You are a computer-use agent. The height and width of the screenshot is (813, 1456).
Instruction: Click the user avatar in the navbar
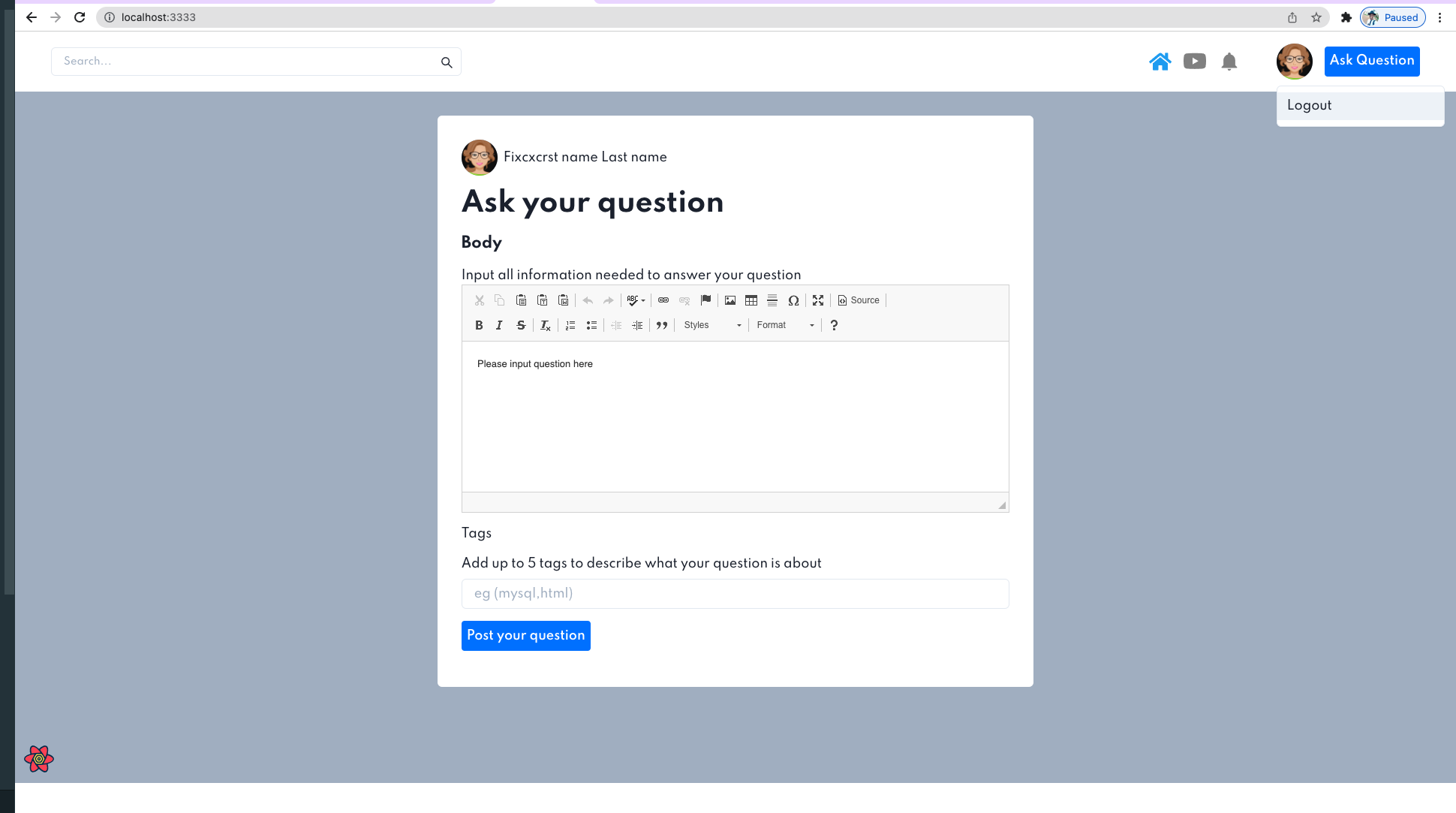tap(1294, 62)
